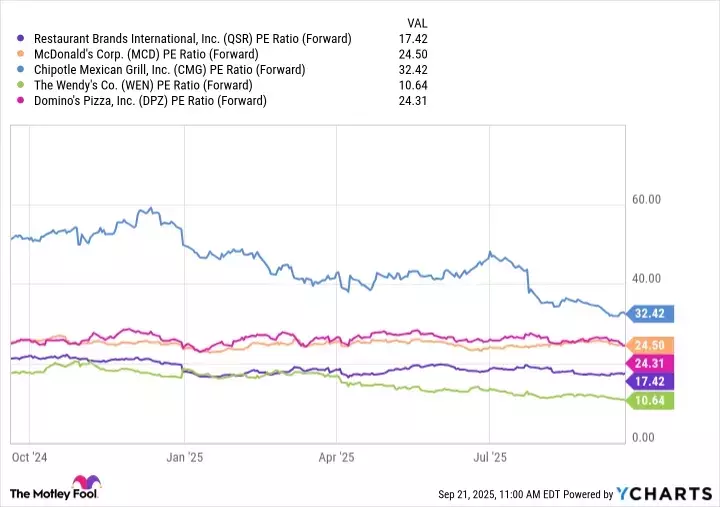Image resolution: width=720 pixels, height=507 pixels.
Task: Click the Jan '25 axis label
Action: (183, 457)
